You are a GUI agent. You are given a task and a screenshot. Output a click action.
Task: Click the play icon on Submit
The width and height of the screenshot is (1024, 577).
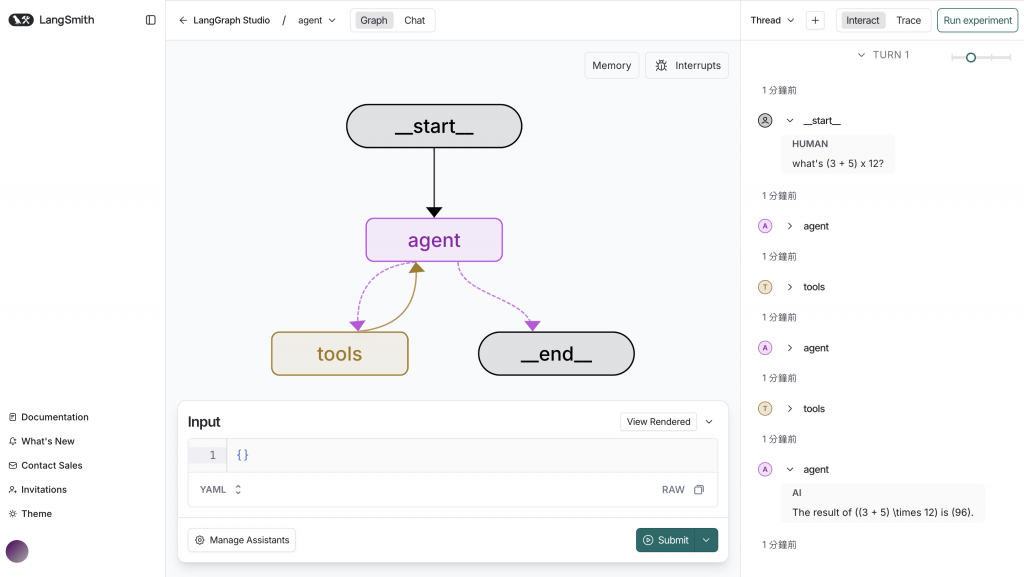648,540
